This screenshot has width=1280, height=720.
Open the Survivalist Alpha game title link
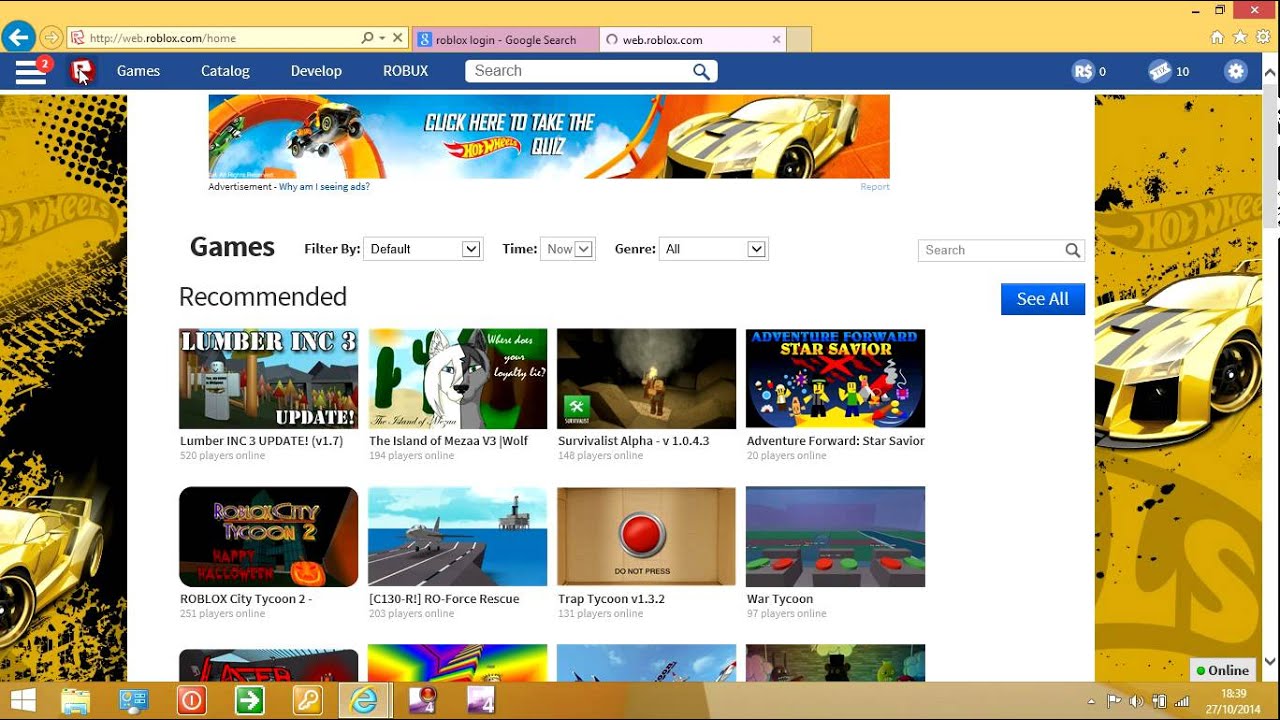(x=634, y=441)
